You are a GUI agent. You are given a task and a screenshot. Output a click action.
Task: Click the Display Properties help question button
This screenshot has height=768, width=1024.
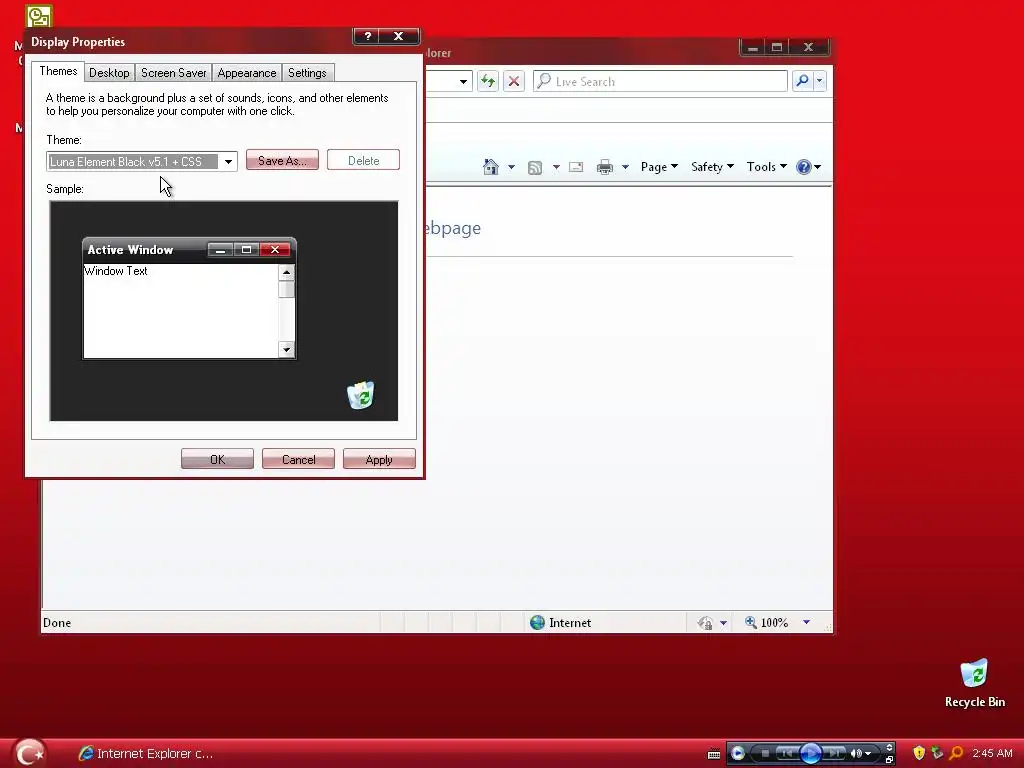click(x=368, y=37)
